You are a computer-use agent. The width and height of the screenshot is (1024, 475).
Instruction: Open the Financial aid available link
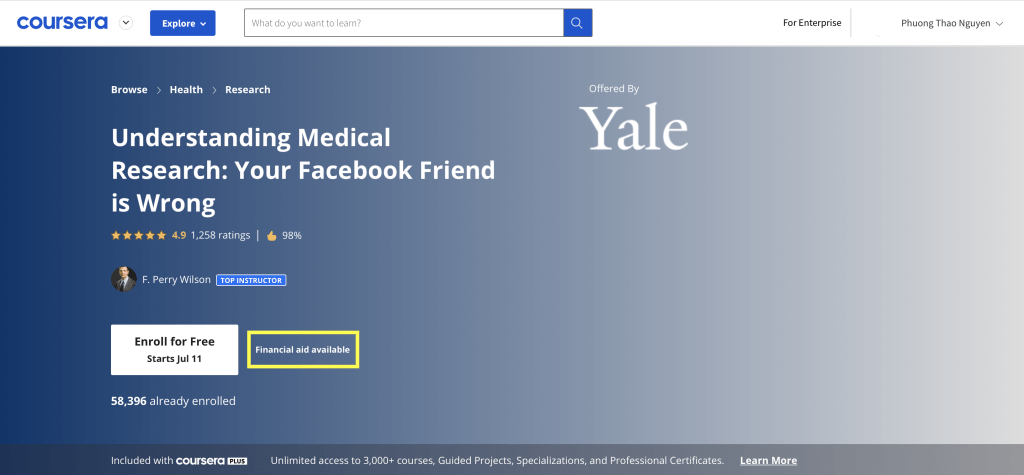[302, 350]
